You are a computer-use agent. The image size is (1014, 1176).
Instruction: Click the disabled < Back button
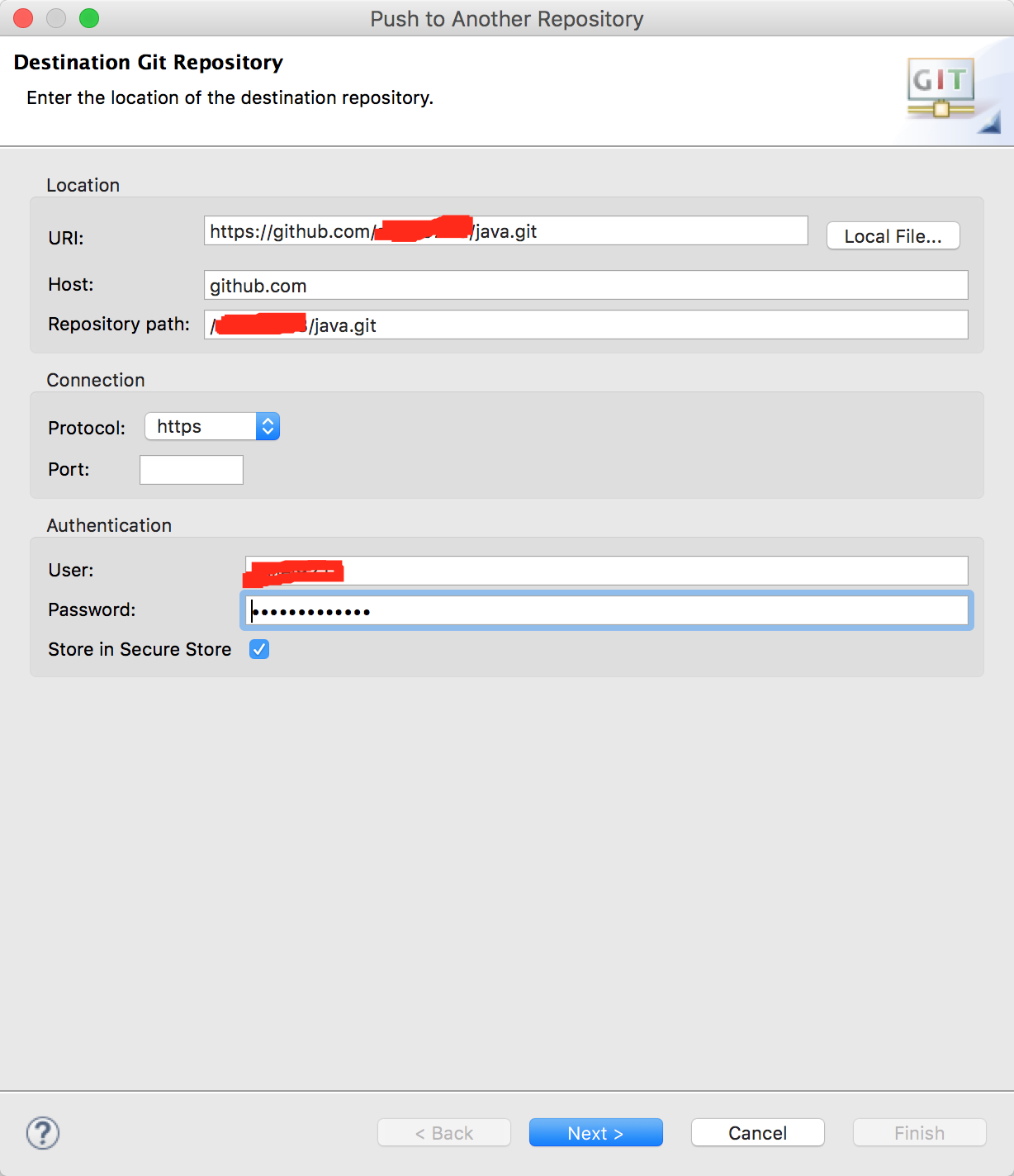click(443, 1133)
